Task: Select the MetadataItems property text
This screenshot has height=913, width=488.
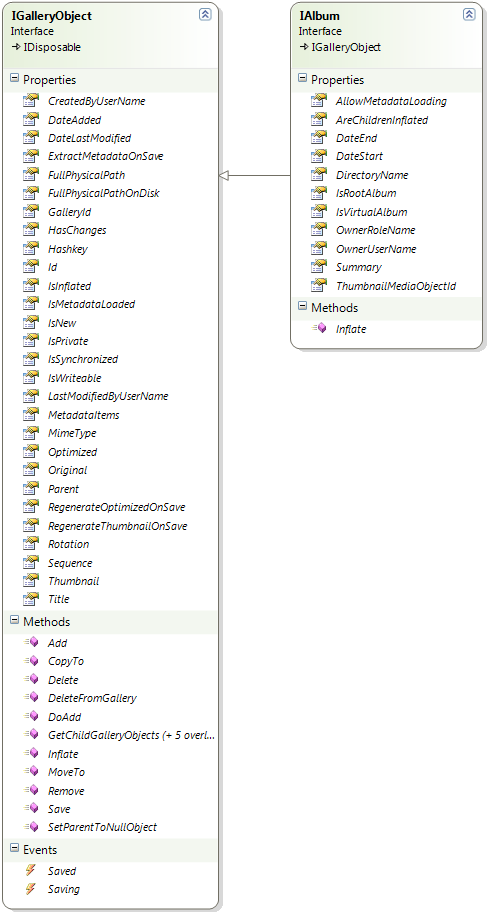Action: click(83, 415)
